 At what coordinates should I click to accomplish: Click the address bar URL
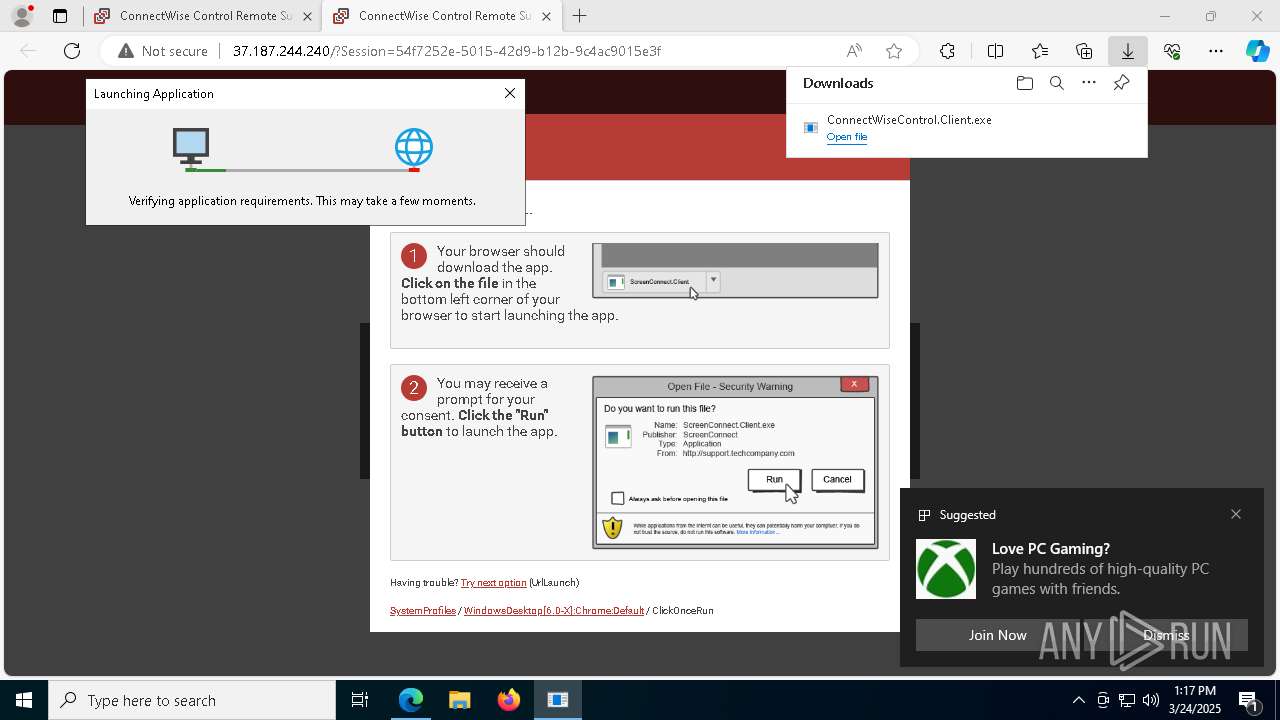coord(446,51)
